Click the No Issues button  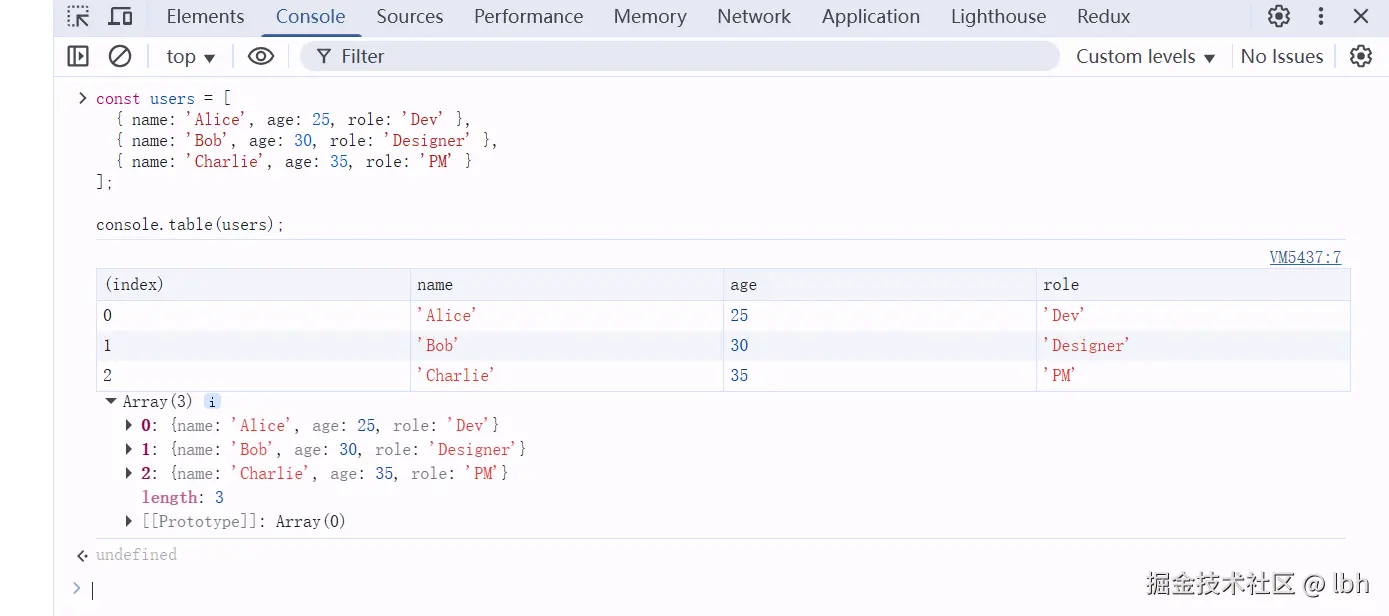tap(1282, 57)
